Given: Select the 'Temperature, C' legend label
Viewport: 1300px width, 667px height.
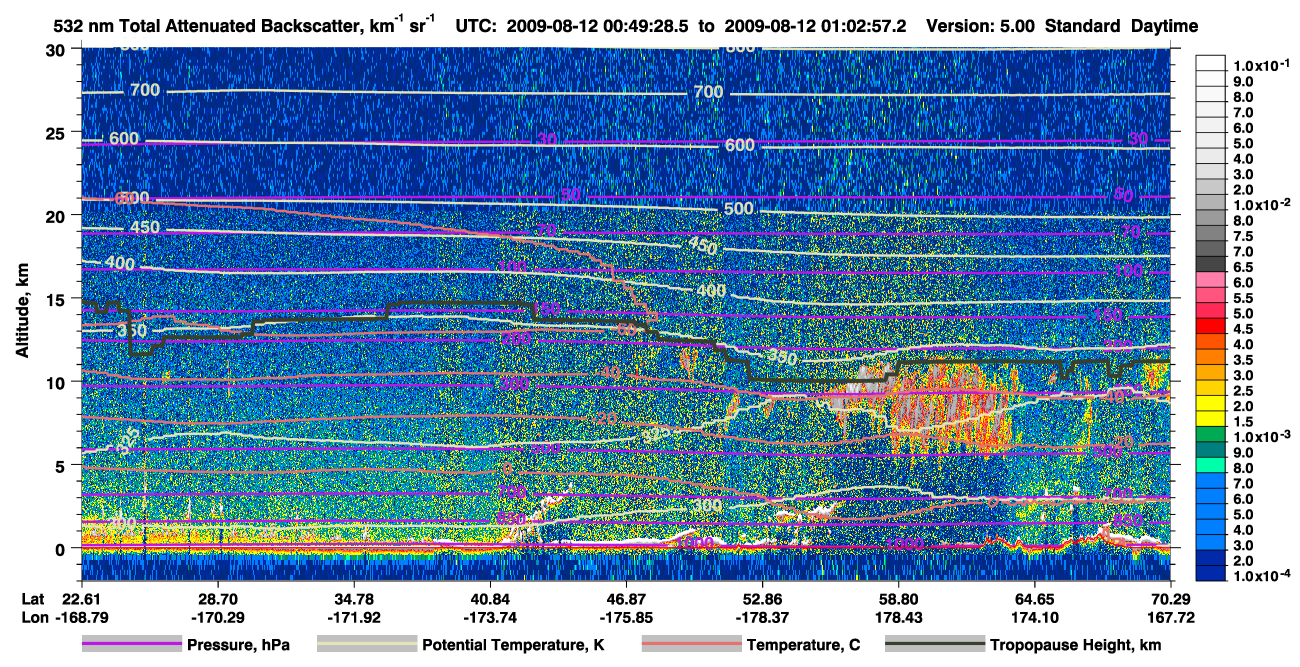Looking at the screenshot, I should tap(803, 645).
